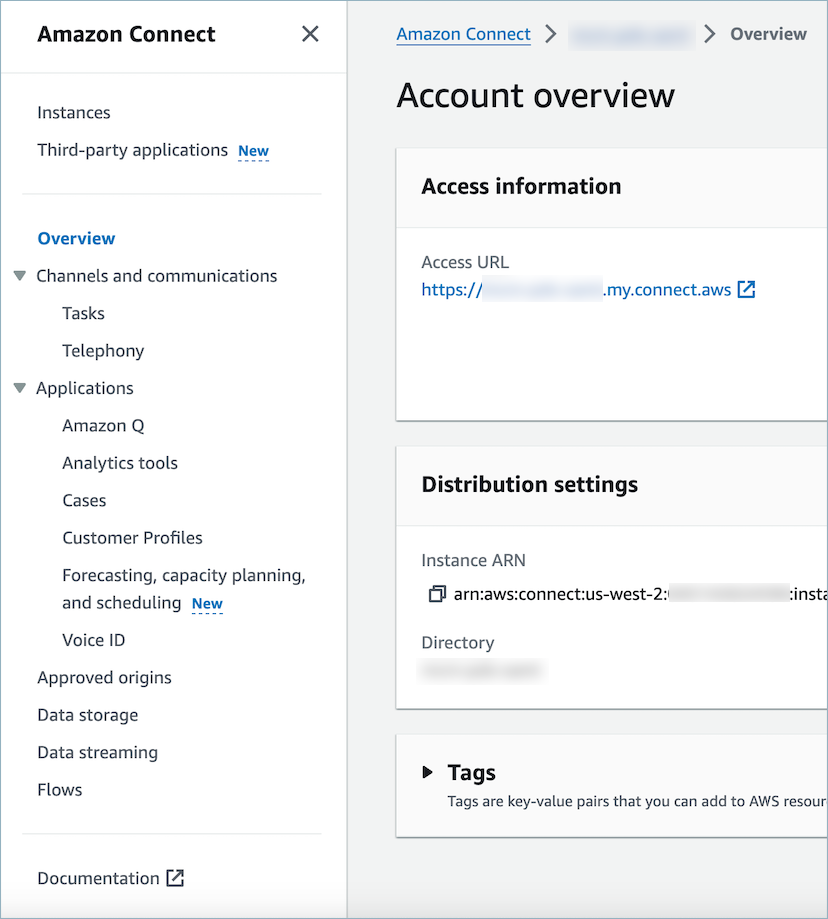Open Tasks settings
The image size is (828, 919).
point(83,313)
